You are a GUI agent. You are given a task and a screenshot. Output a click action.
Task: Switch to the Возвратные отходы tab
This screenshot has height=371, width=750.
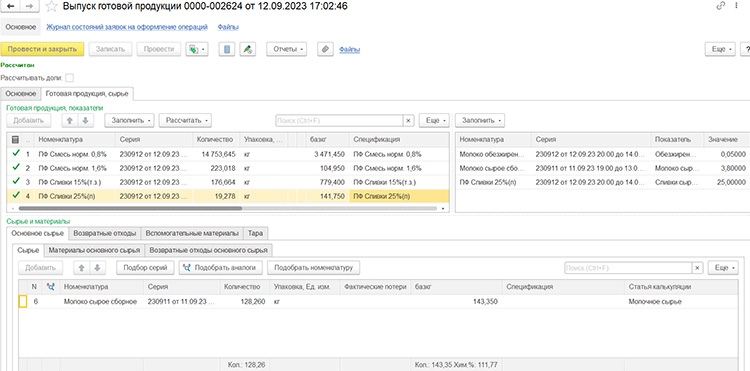pyautogui.click(x=105, y=233)
